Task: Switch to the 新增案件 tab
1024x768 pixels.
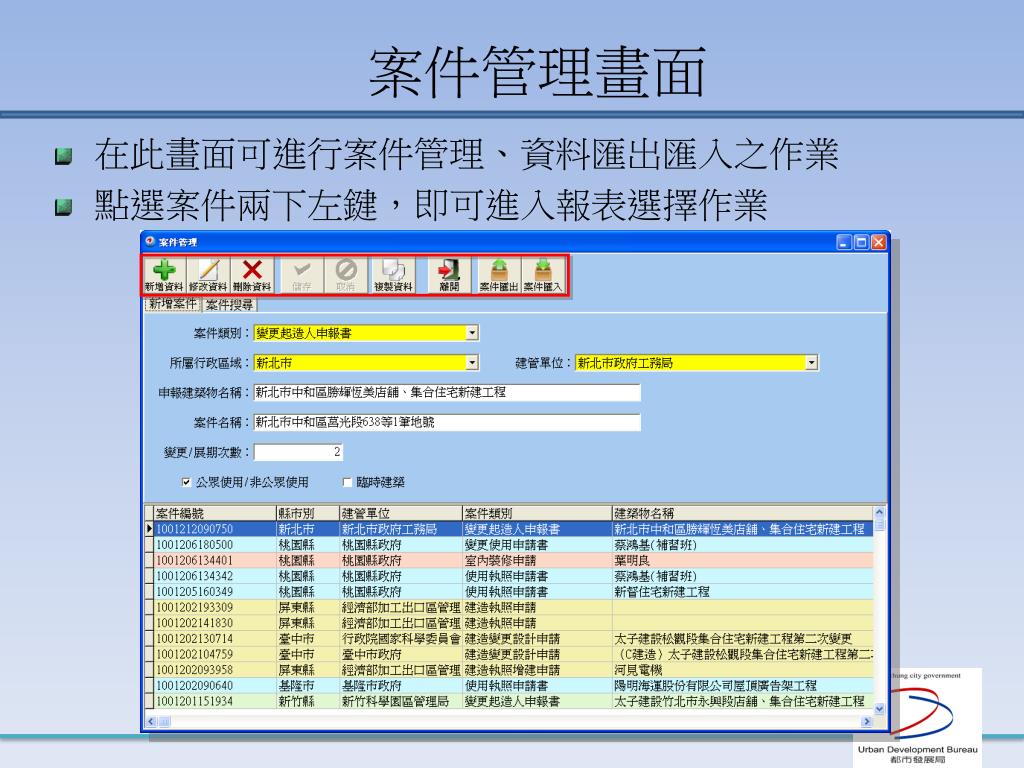Action: point(172,304)
